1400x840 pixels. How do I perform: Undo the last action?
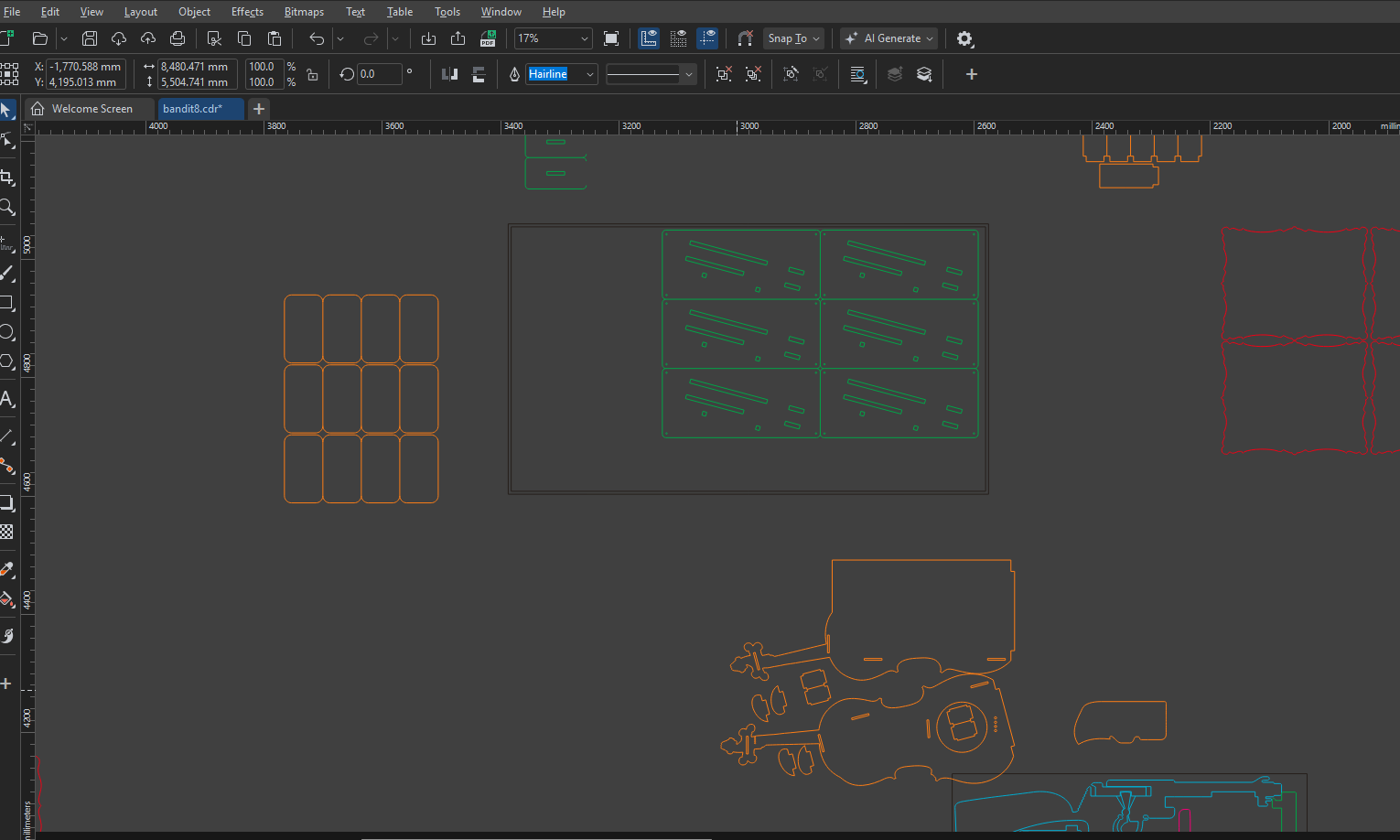click(x=317, y=38)
